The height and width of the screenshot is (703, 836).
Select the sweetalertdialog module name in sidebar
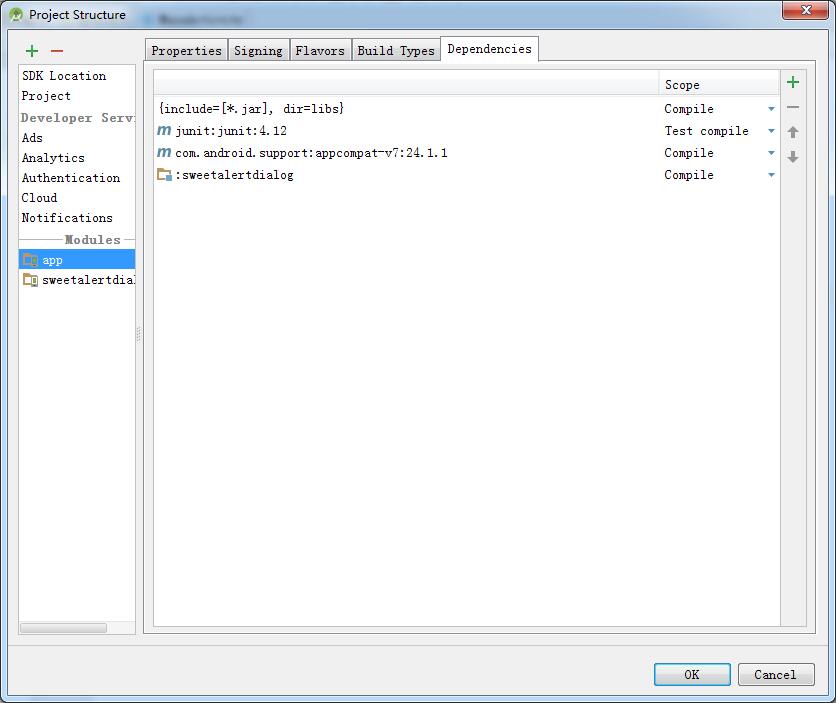point(89,280)
